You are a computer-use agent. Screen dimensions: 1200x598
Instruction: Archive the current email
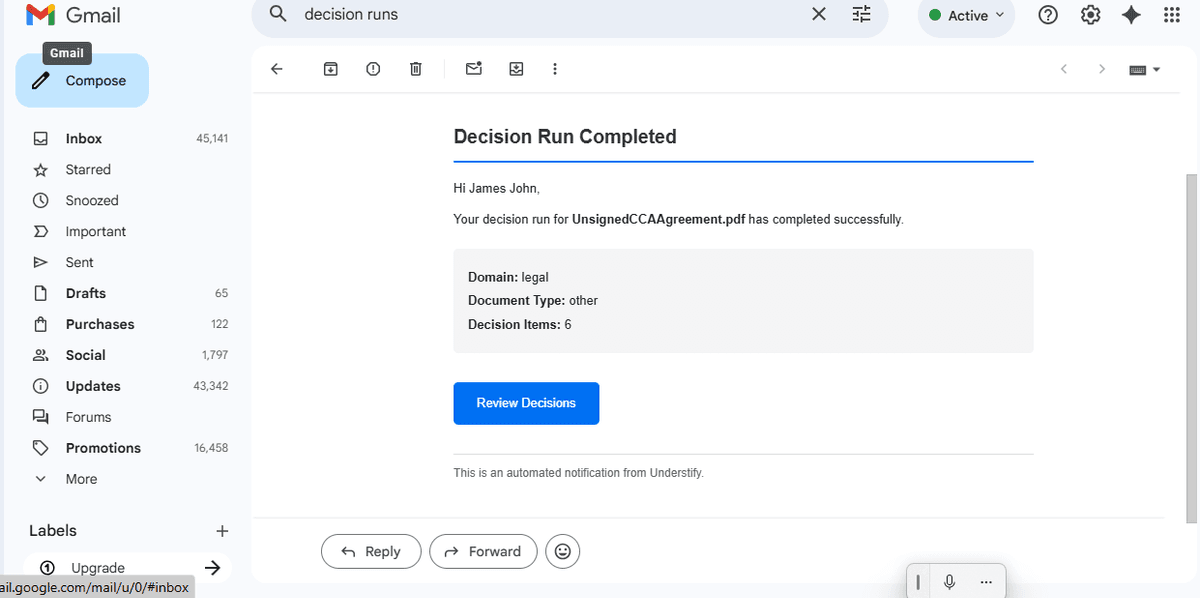(330, 68)
